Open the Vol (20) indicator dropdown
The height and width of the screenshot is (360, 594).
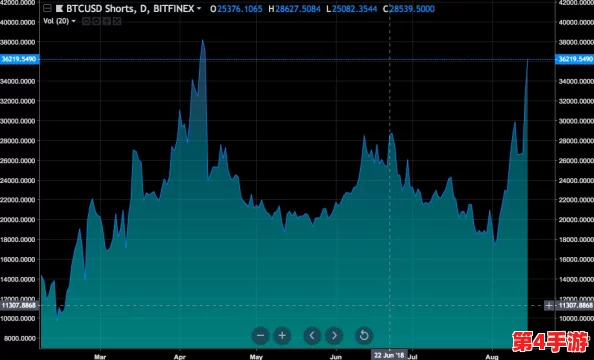73,21
